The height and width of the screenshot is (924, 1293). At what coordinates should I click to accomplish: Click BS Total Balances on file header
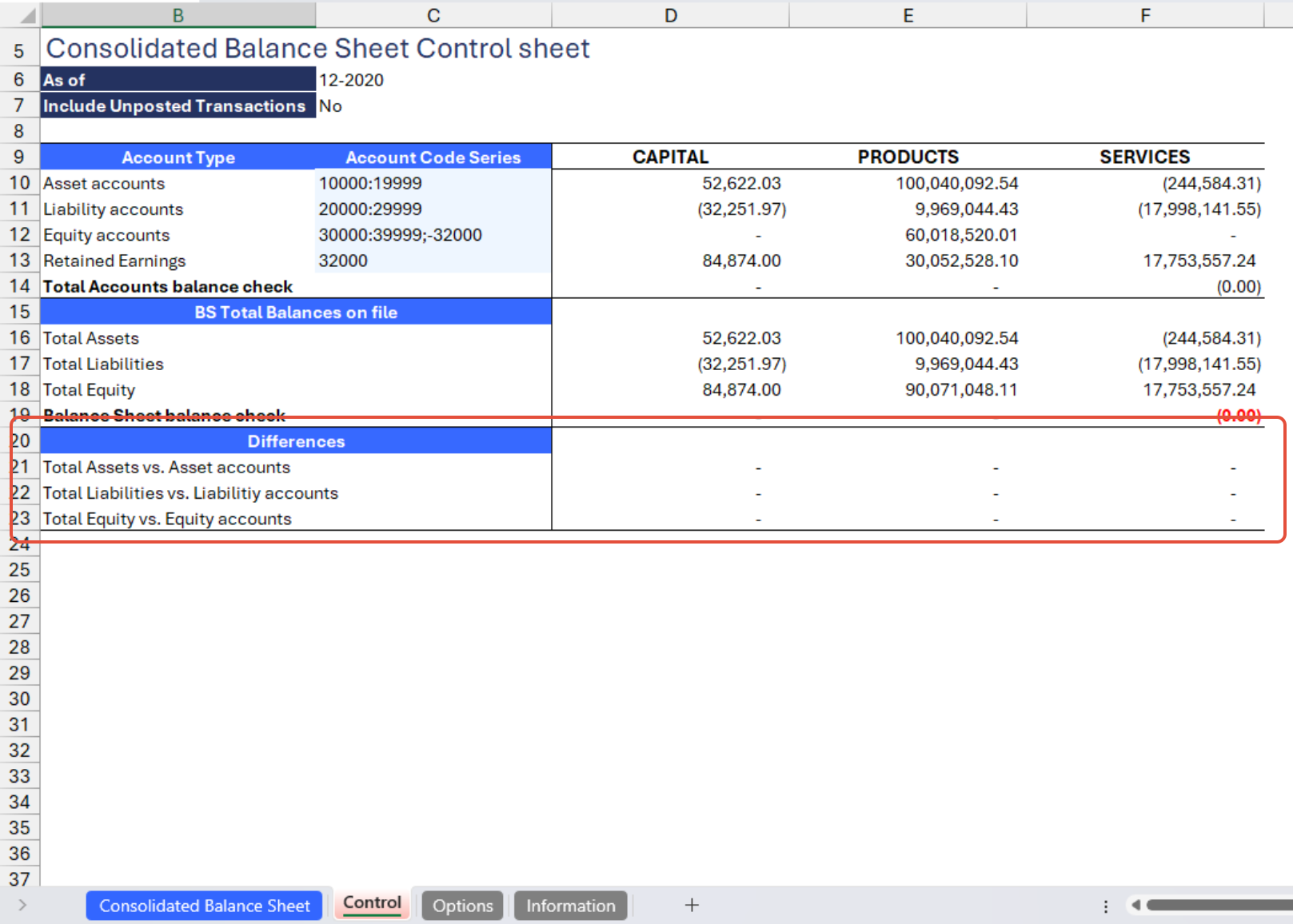296,313
